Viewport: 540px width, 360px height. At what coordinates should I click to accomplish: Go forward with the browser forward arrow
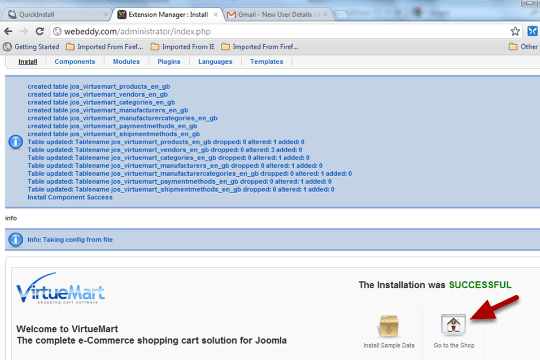coord(24,31)
